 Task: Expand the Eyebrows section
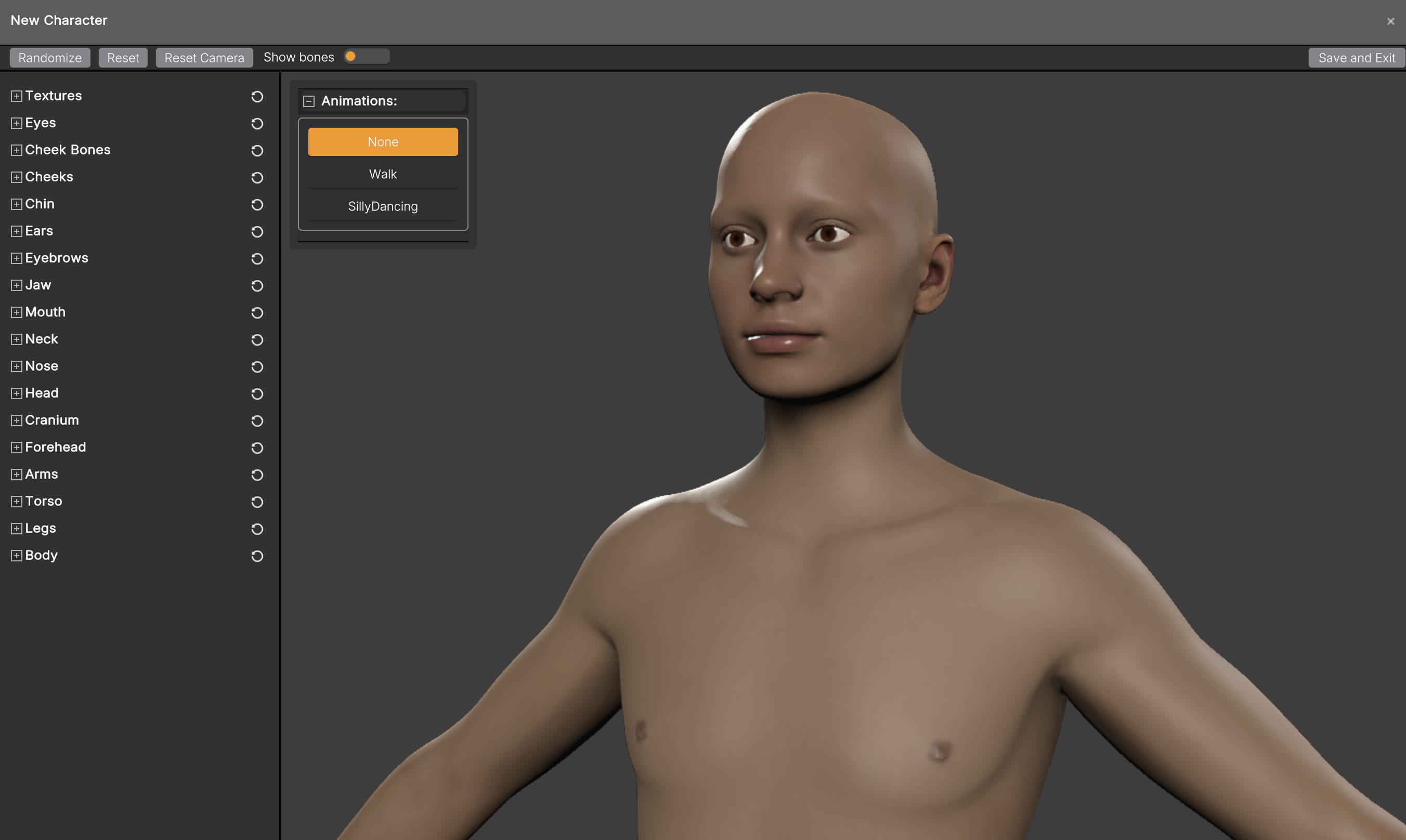point(17,258)
